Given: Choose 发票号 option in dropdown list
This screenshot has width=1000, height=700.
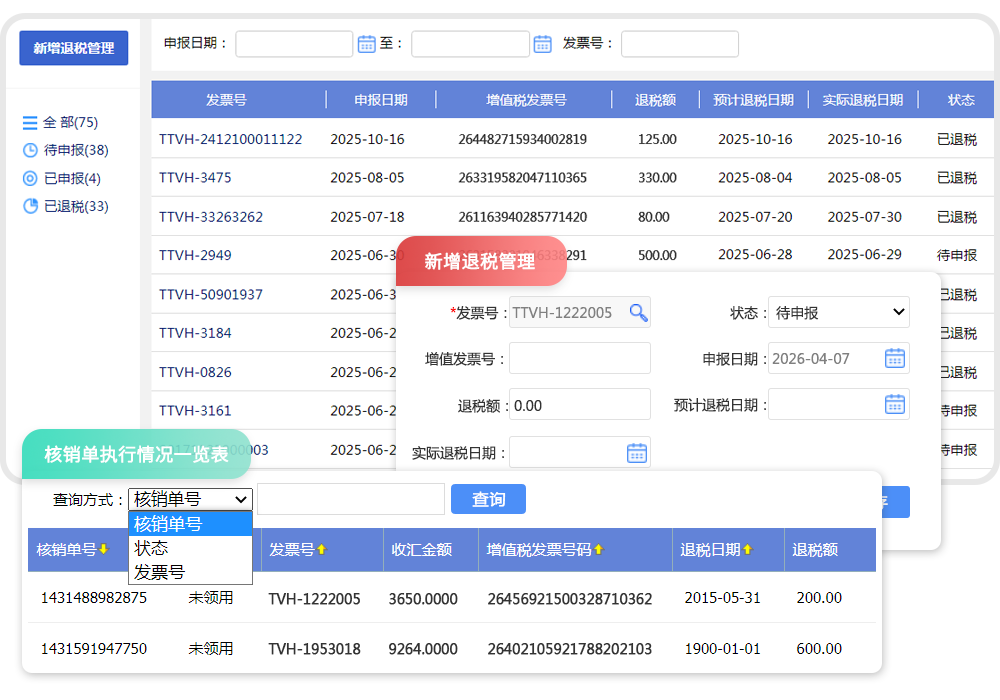Looking at the screenshot, I should point(191,572).
